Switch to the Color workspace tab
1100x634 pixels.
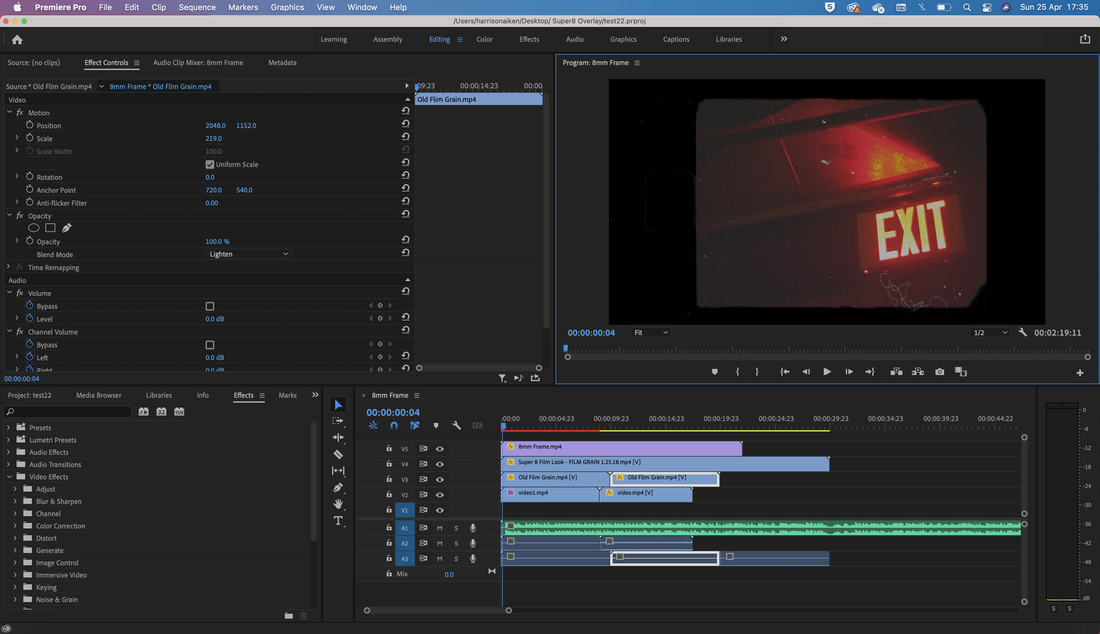pos(485,39)
